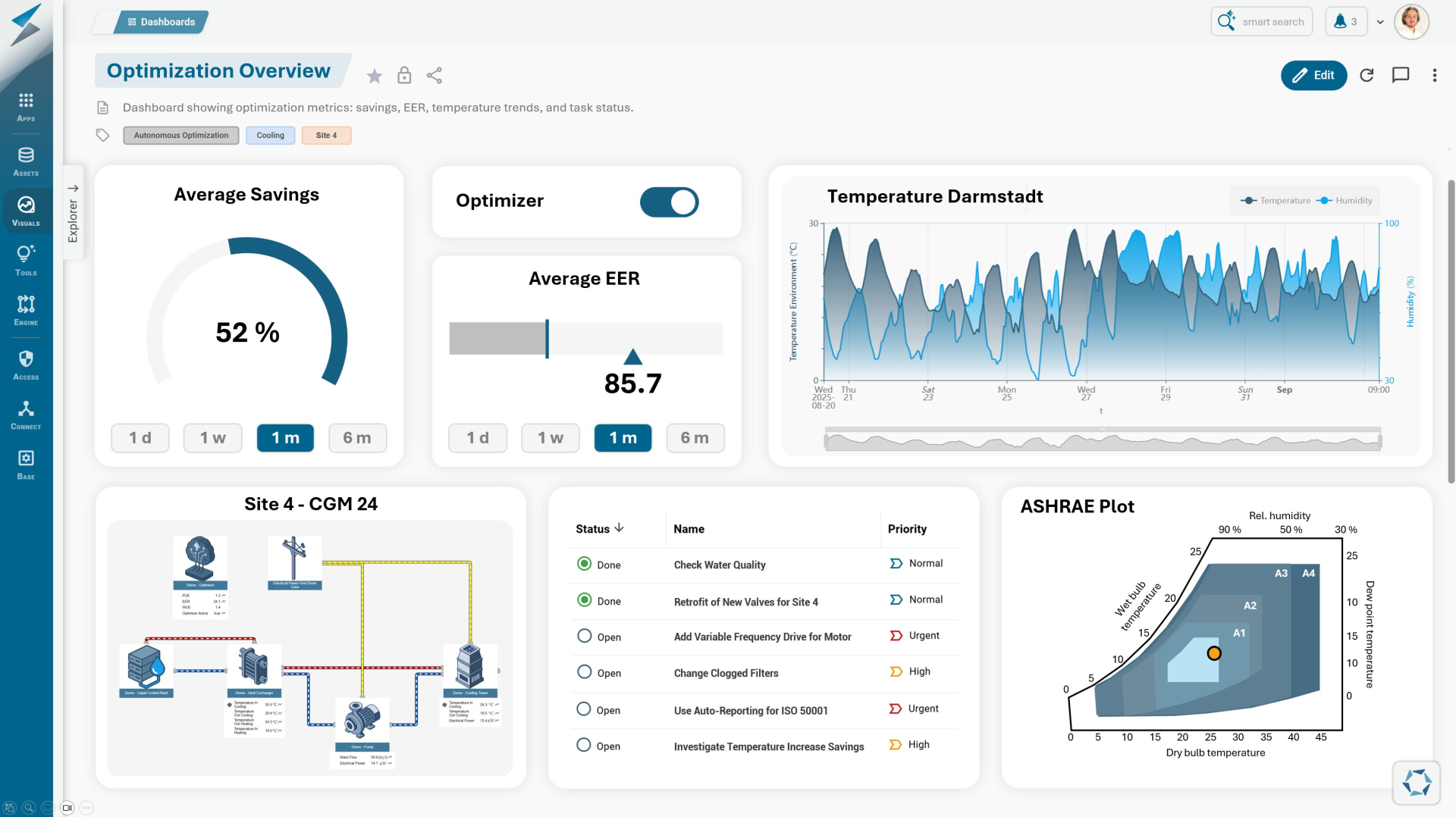Mark Change Clogged Filters task status
1456x817 pixels.
click(584, 672)
